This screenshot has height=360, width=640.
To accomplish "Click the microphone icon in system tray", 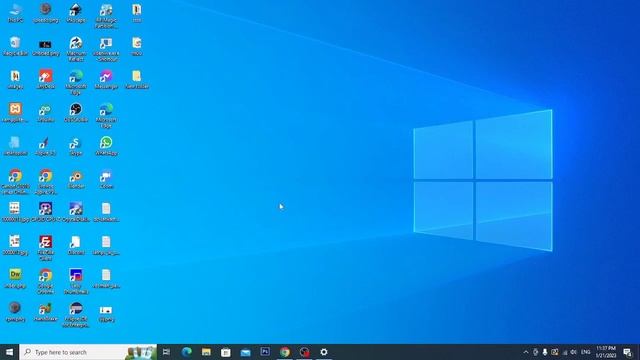I will (x=544, y=352).
